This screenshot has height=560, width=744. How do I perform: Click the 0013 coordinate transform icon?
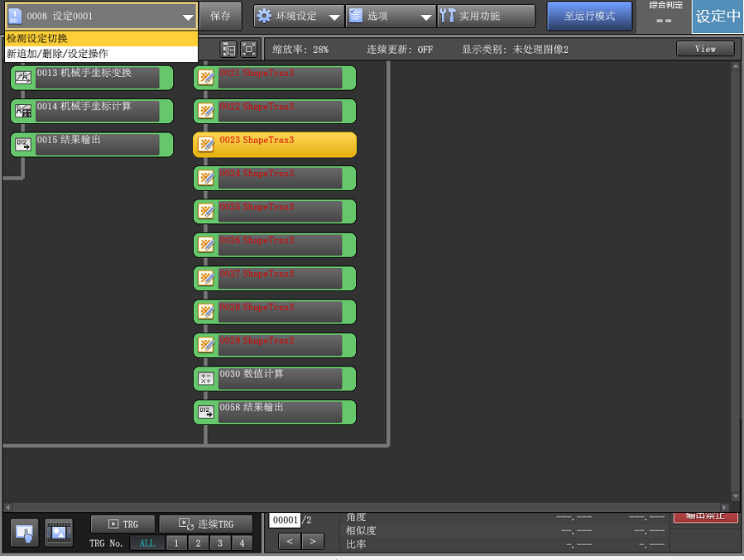(x=23, y=77)
